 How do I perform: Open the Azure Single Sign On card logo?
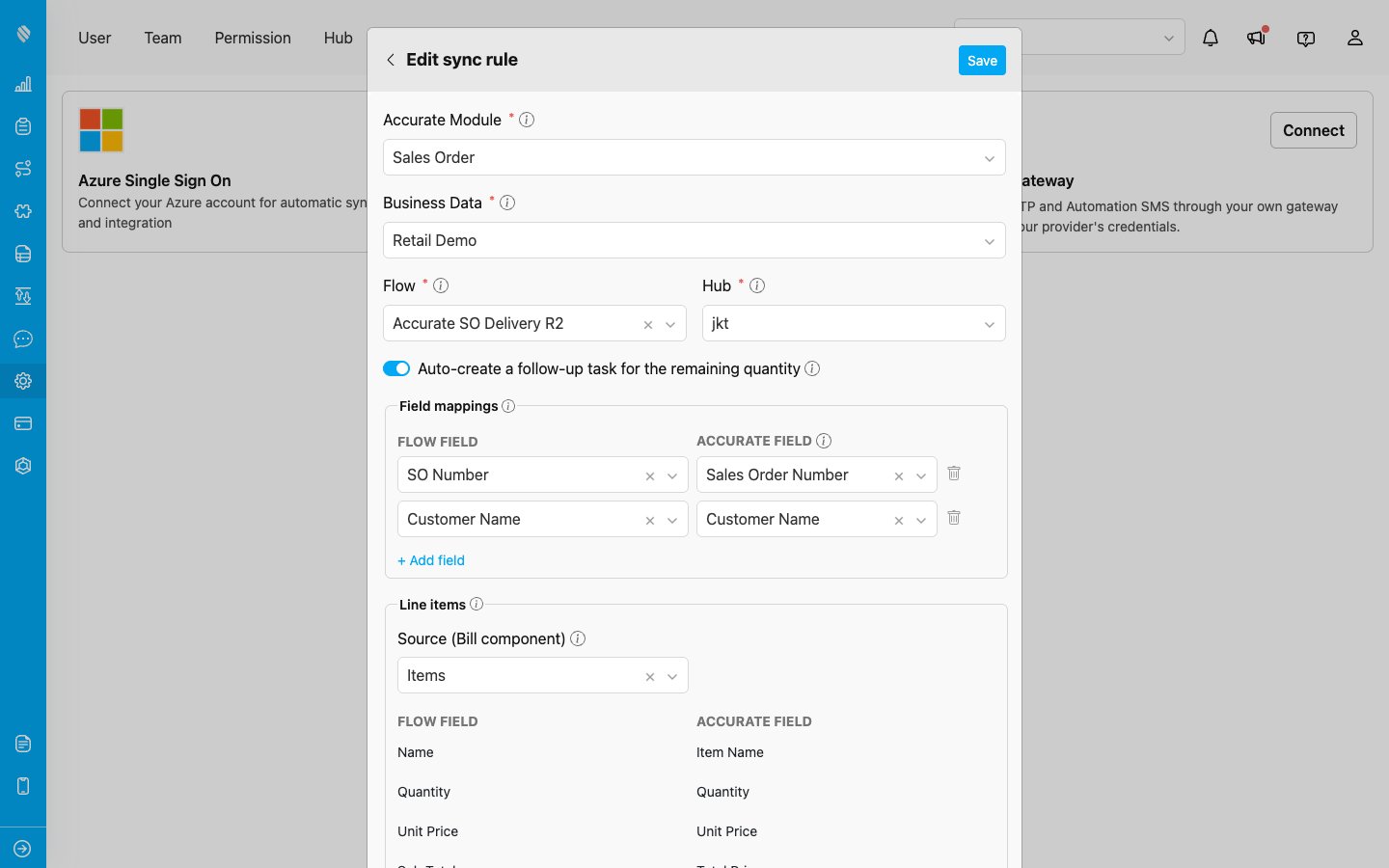pos(101,130)
